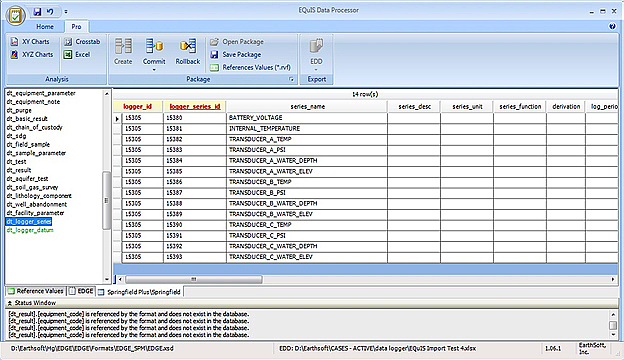Sort by series_name column header
This screenshot has height=360, width=624.
[x=307, y=107]
